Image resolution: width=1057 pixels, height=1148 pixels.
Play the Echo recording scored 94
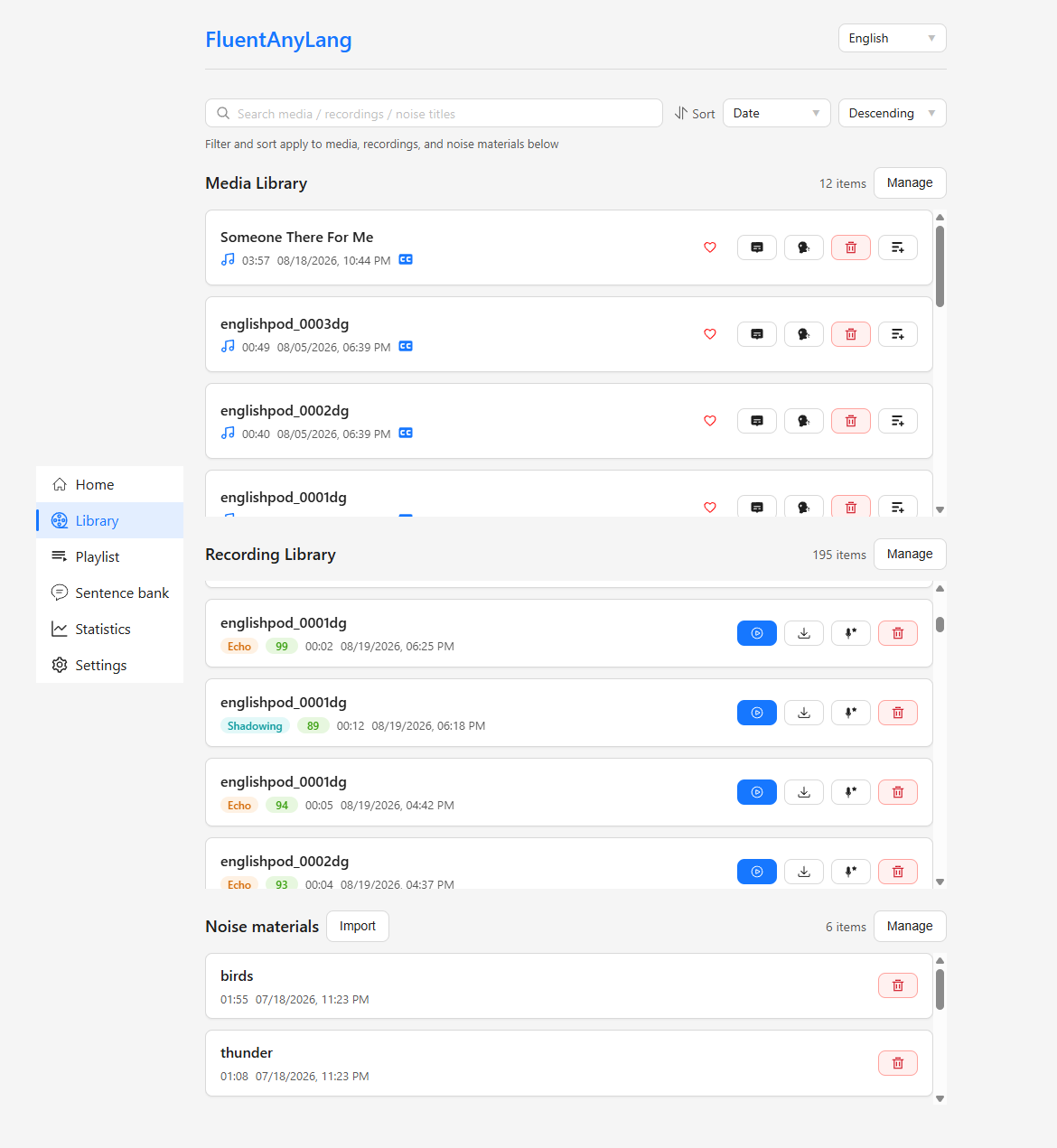(x=757, y=792)
